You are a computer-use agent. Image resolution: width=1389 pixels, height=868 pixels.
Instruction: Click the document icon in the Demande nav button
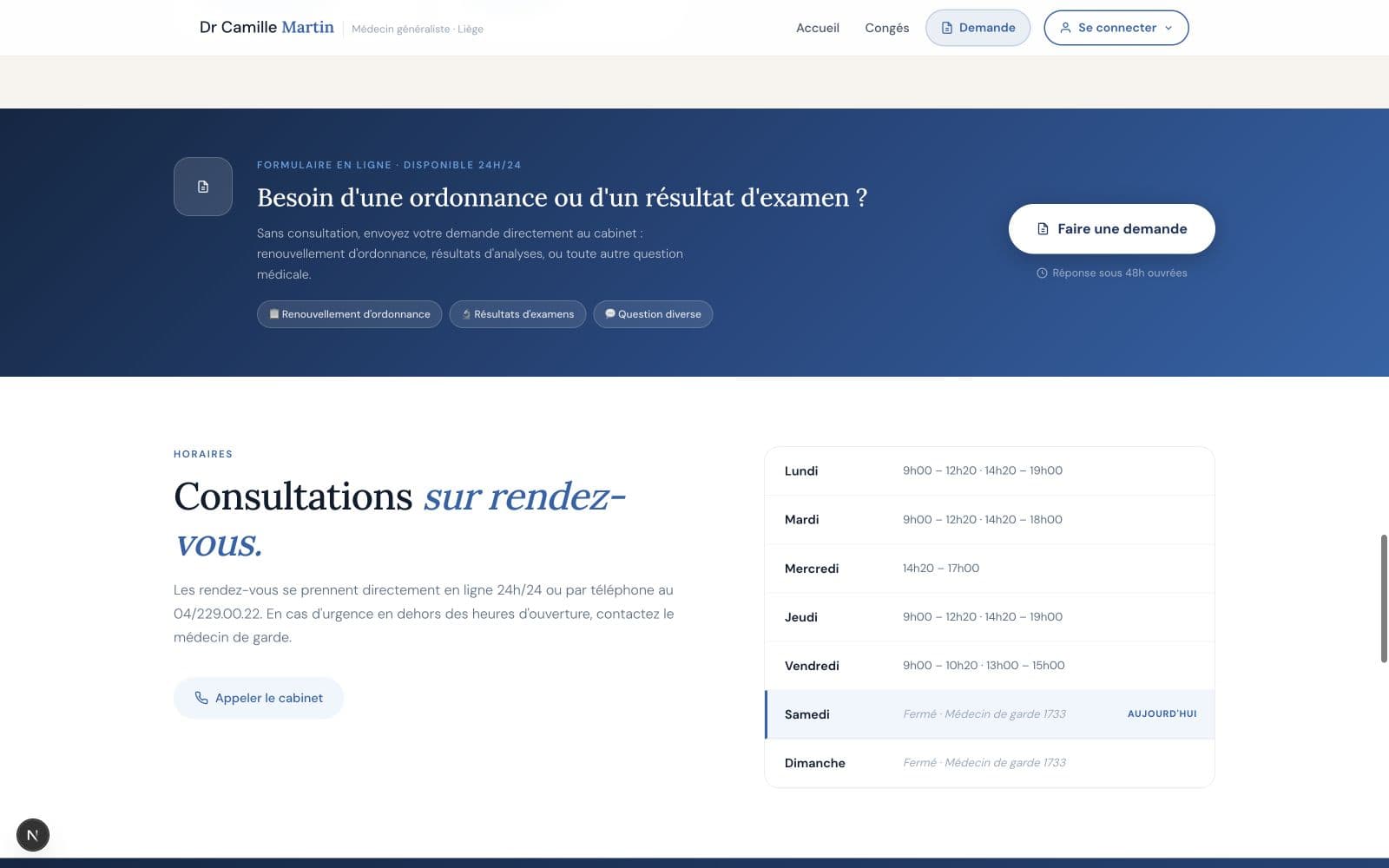click(x=947, y=28)
